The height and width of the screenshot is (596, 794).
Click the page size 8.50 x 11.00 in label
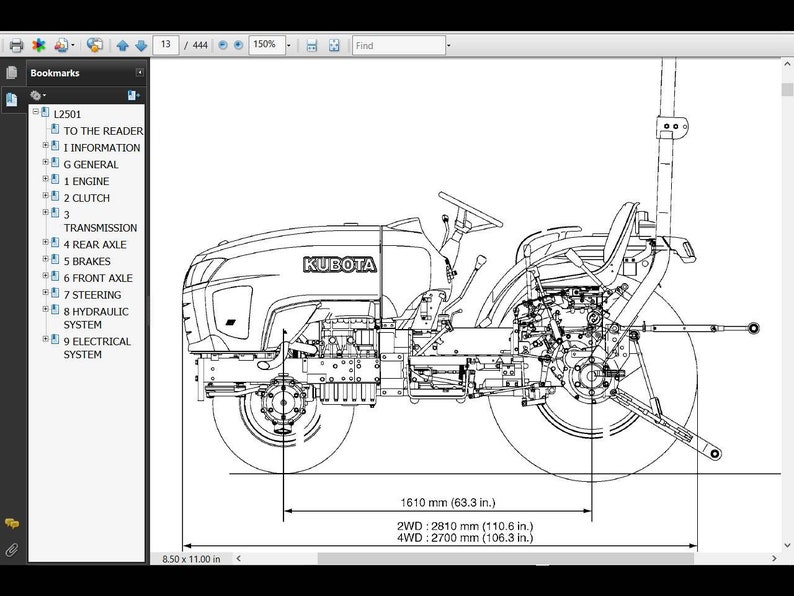[191, 559]
